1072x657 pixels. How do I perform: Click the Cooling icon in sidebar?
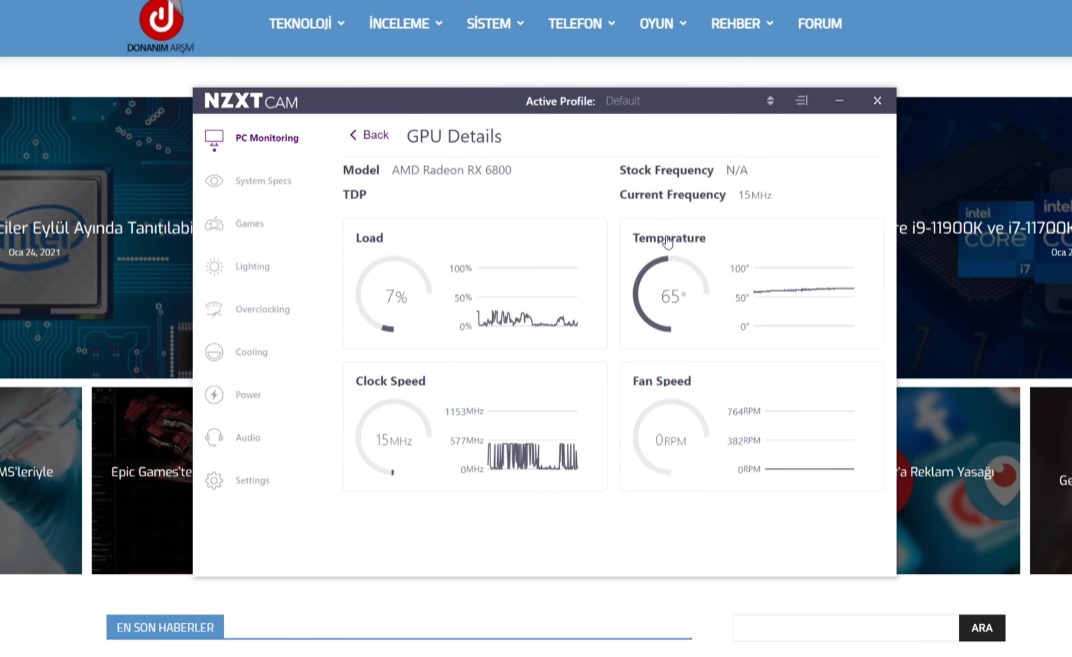214,352
